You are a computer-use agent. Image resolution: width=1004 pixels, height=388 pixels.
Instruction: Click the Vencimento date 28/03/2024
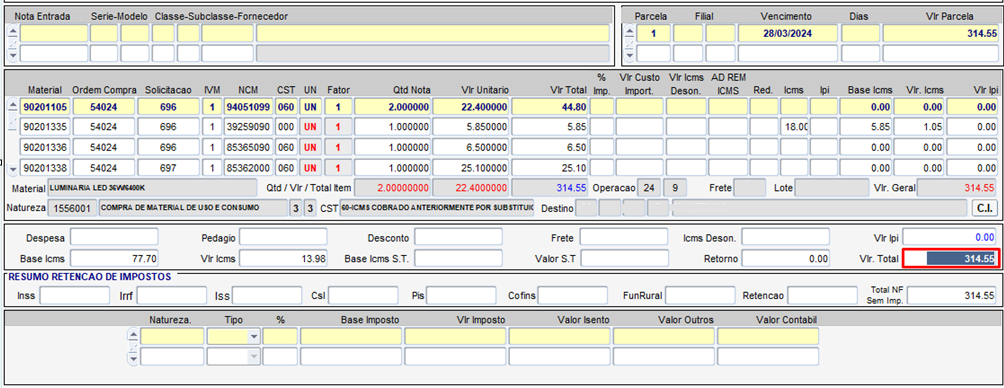coord(788,33)
